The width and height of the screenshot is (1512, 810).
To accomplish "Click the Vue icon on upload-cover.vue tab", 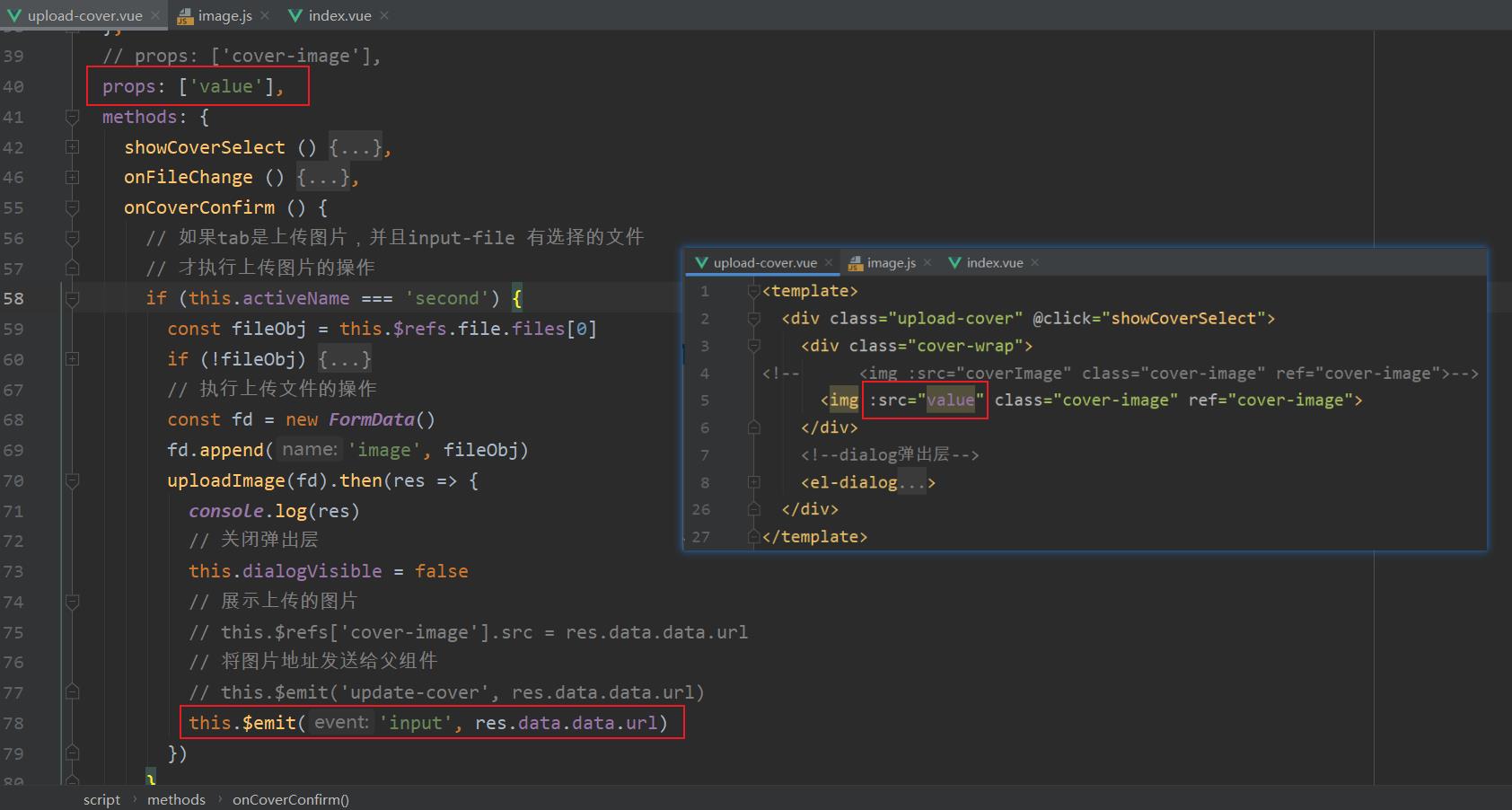I will pos(14,15).
